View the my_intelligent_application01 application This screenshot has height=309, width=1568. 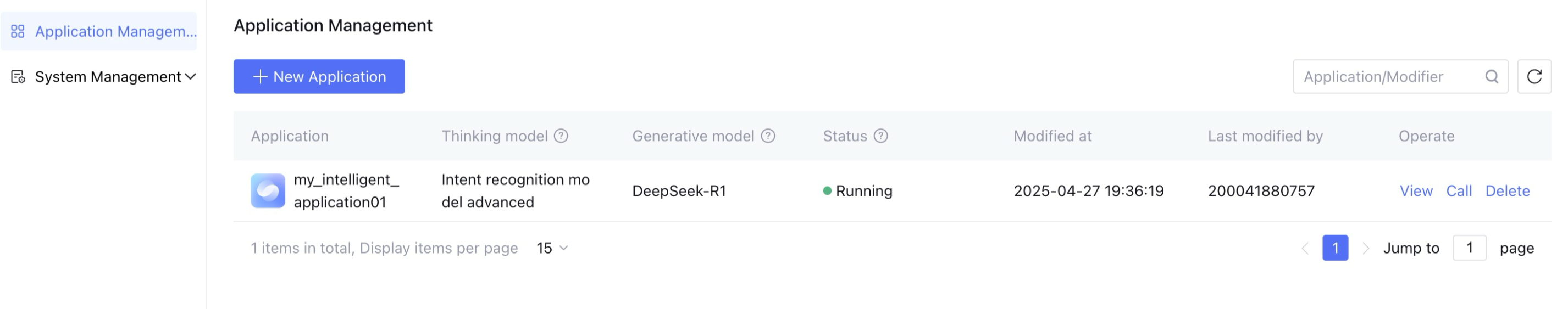[x=1416, y=191]
